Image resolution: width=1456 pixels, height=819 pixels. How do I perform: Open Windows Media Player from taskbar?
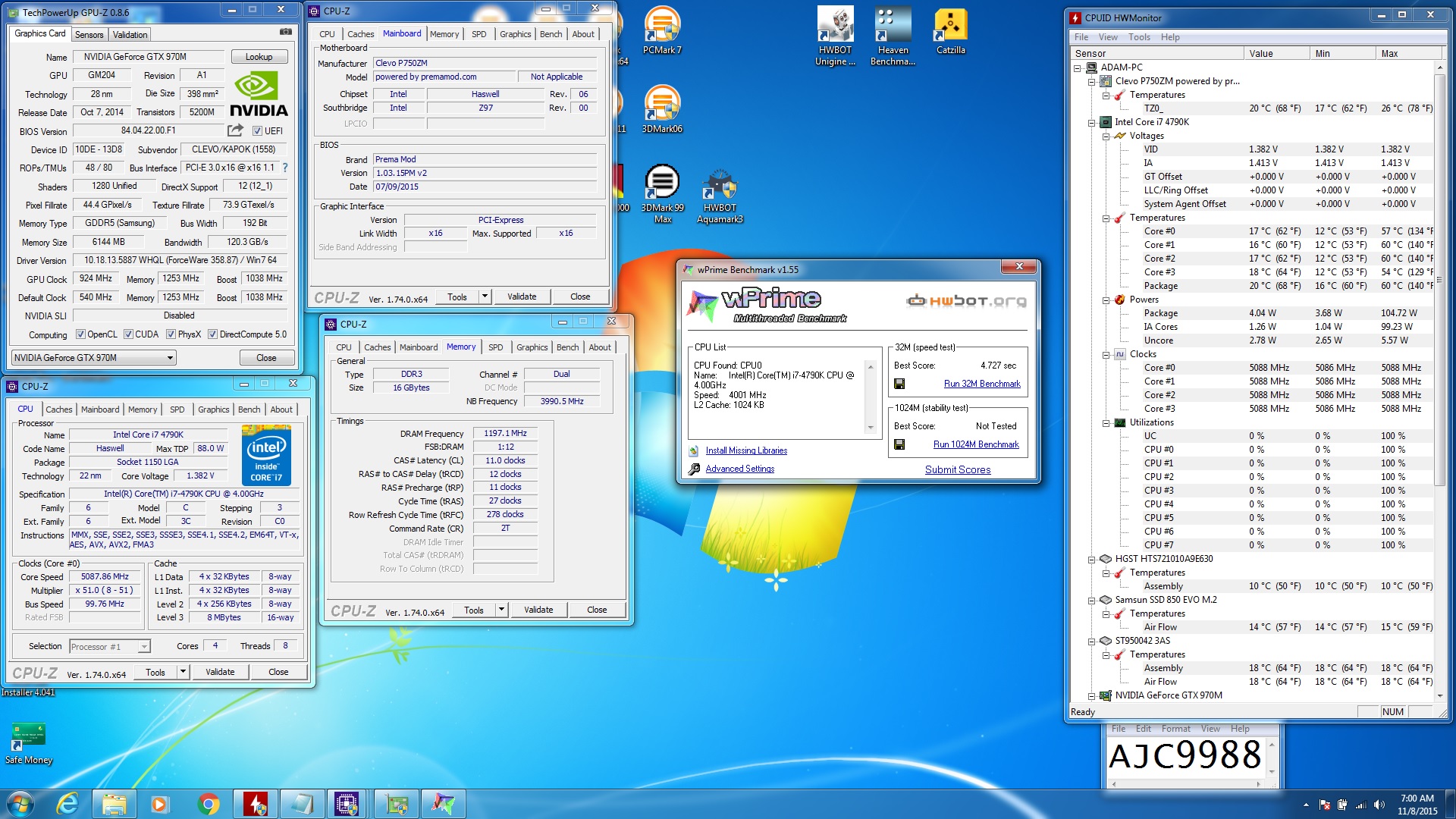[159, 804]
